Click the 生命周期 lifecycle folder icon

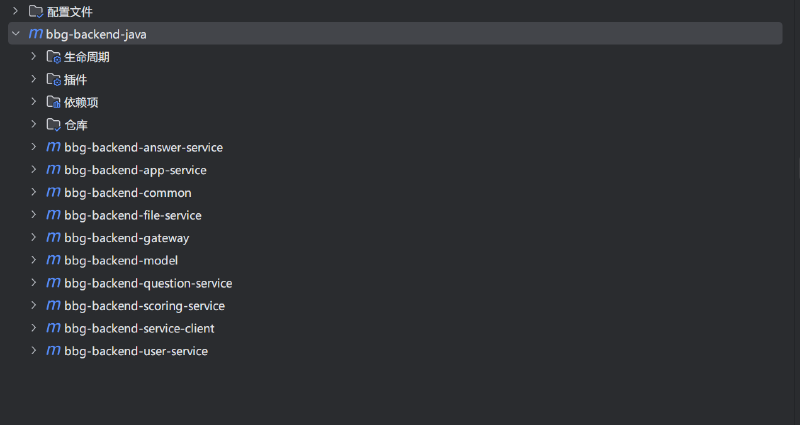click(54, 57)
